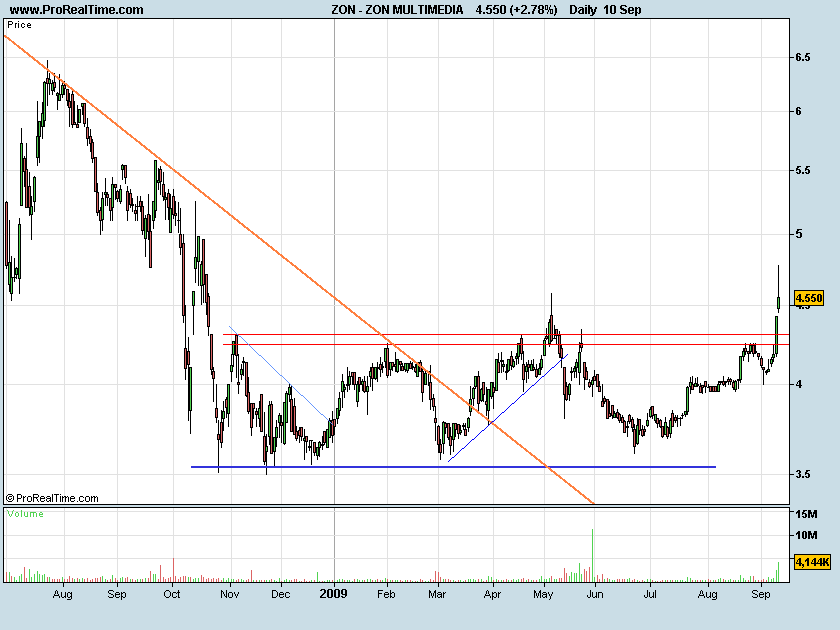
Task: Click the Nov label on the time axis
Action: [230, 594]
